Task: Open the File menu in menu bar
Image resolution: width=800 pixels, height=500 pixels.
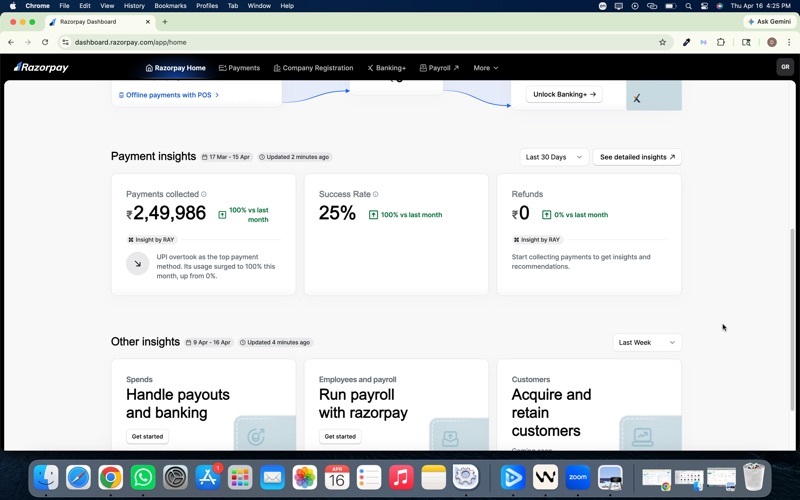Action: click(x=64, y=6)
